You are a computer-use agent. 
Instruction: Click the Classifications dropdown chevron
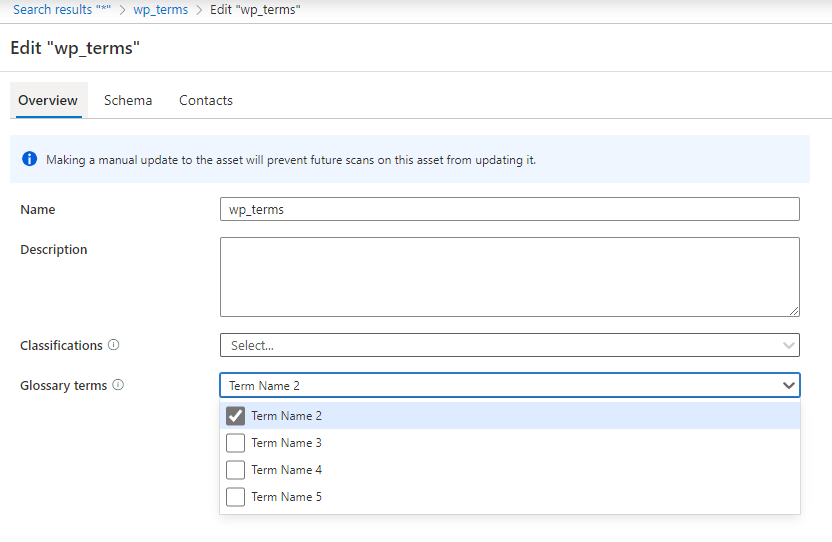[788, 346]
